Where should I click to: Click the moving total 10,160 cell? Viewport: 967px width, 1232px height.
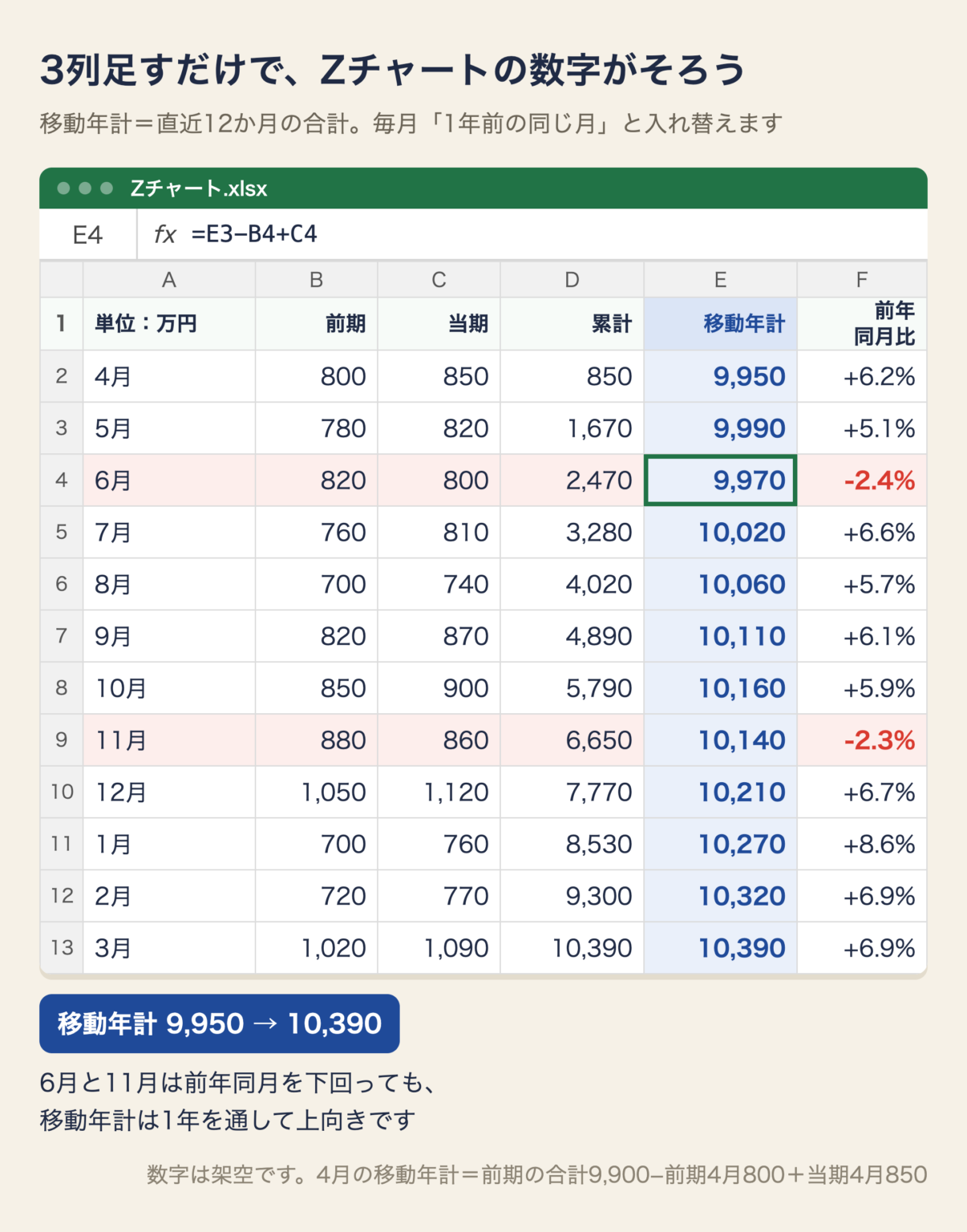click(721, 688)
